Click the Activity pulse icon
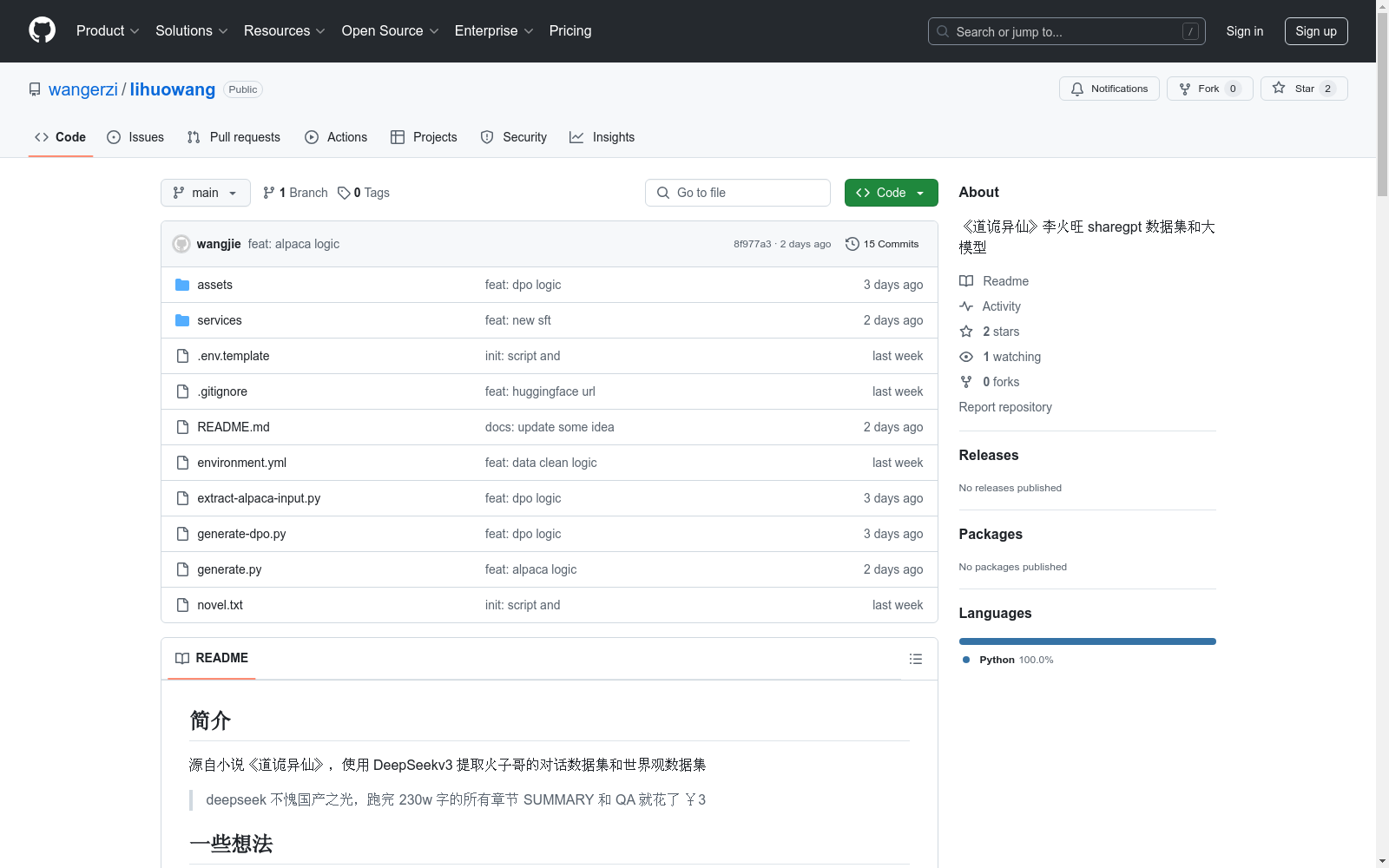 point(966,306)
